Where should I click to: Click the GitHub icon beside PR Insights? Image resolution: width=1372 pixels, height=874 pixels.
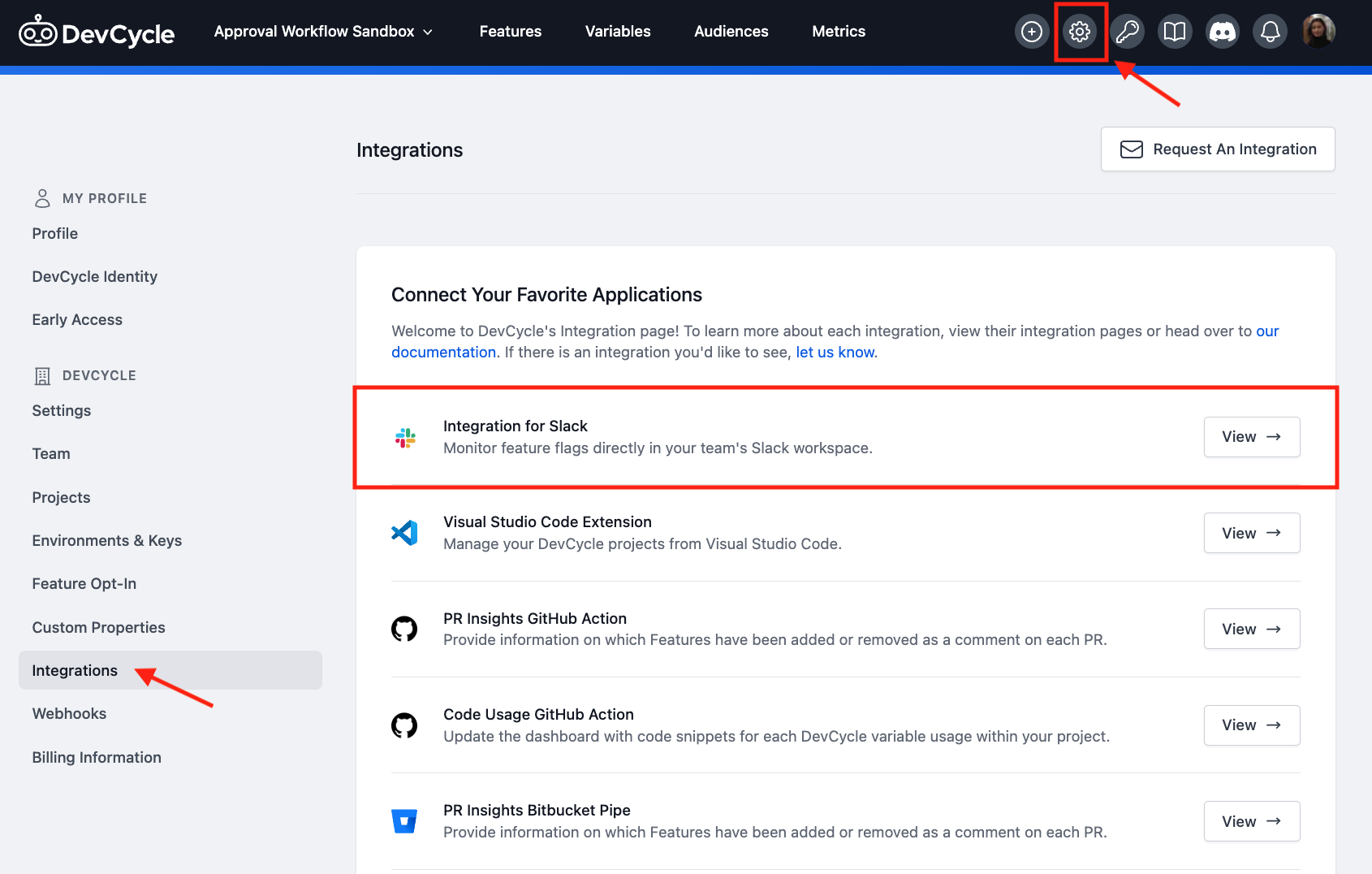pyautogui.click(x=405, y=628)
